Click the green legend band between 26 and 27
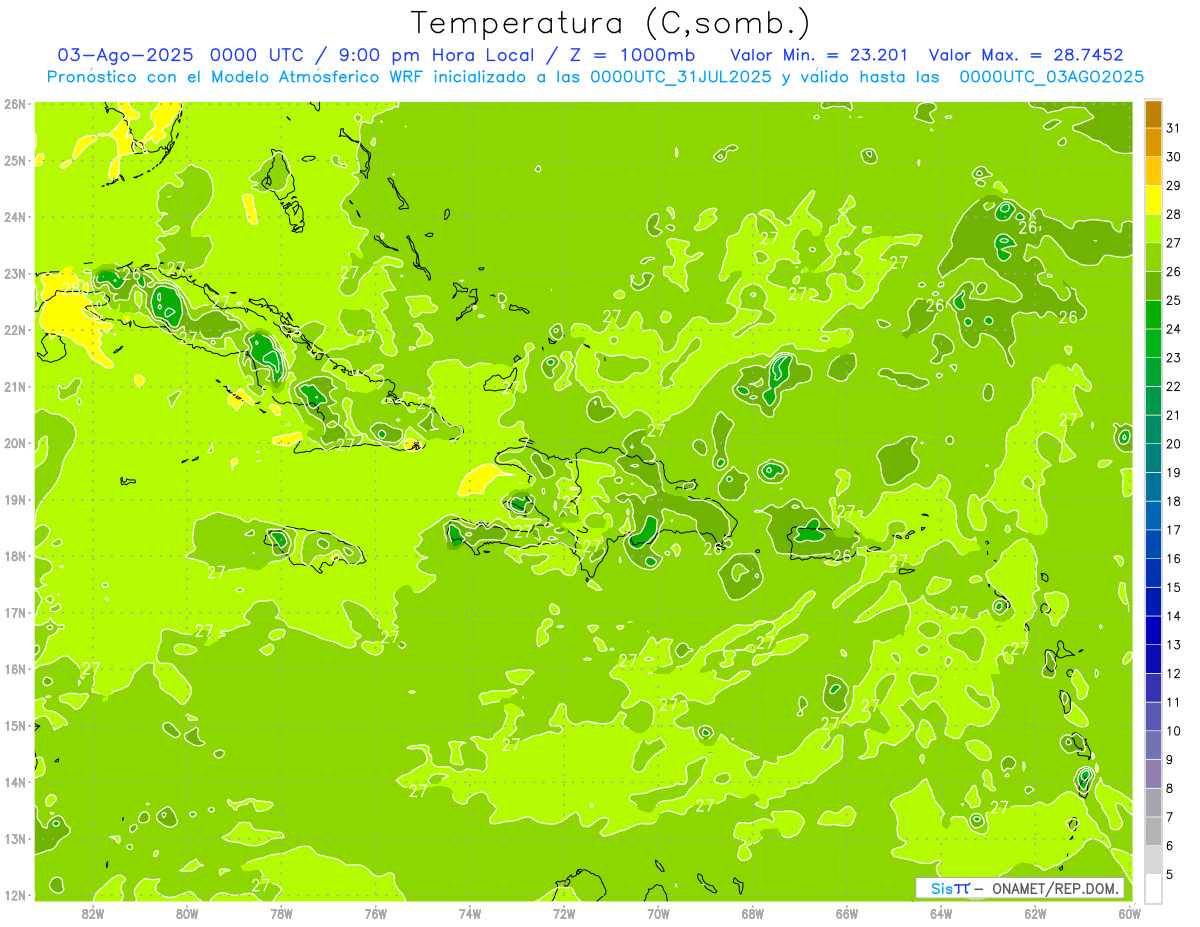 point(1153,257)
